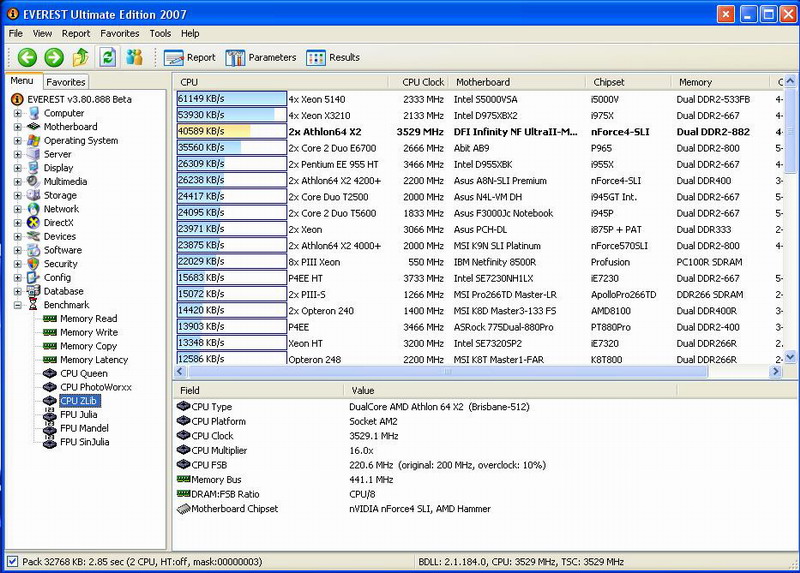The height and width of the screenshot is (573, 800).
Task: Click the results list scroll right arrow
Action: [776, 371]
